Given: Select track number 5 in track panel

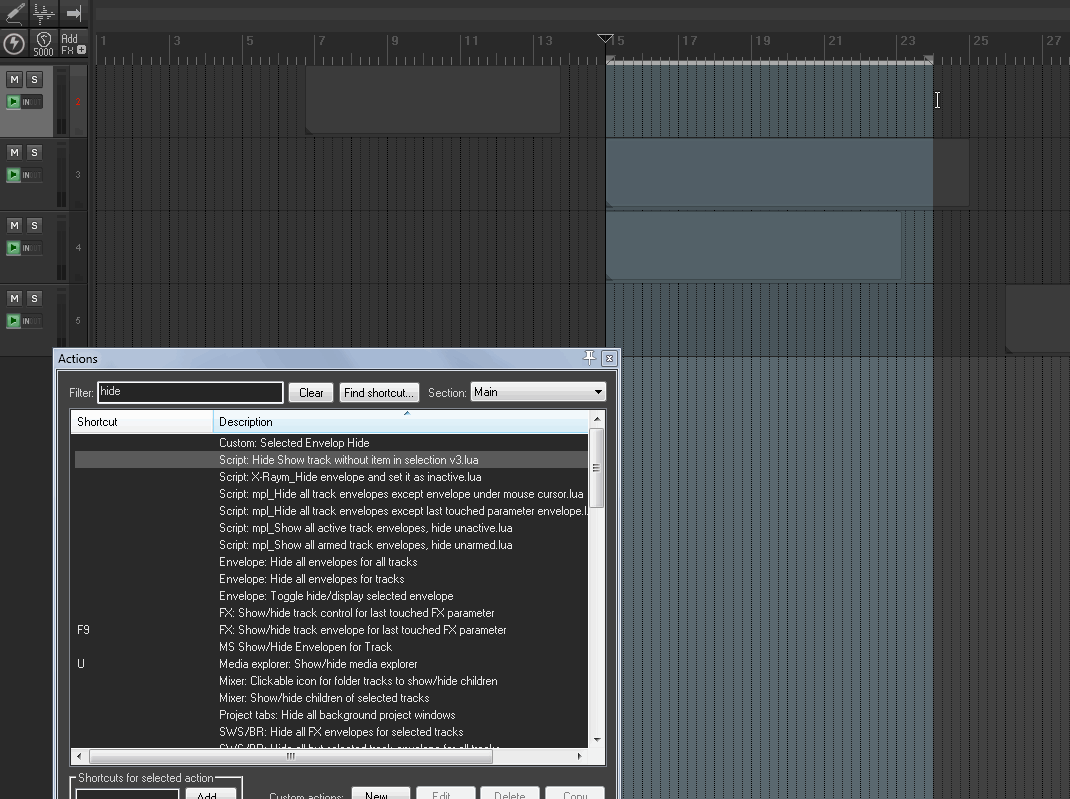Looking at the screenshot, I should point(78,321).
